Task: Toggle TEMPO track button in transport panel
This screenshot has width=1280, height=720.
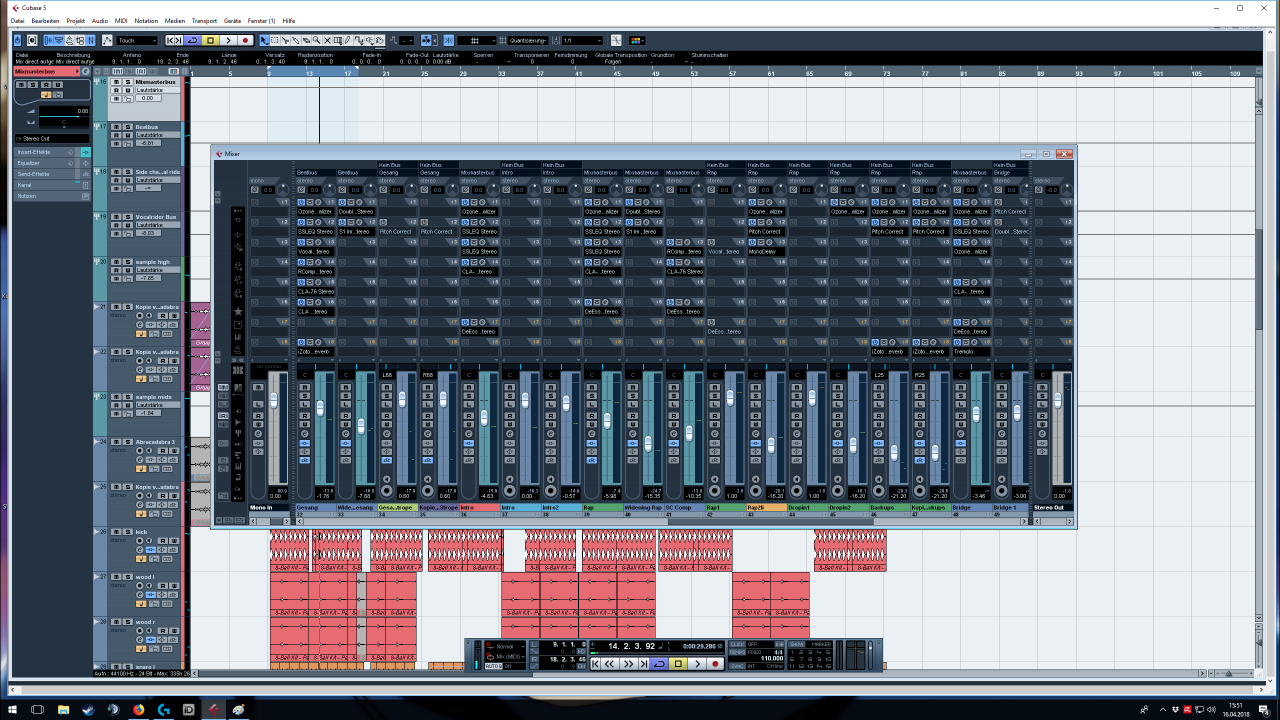Action: 737,652
